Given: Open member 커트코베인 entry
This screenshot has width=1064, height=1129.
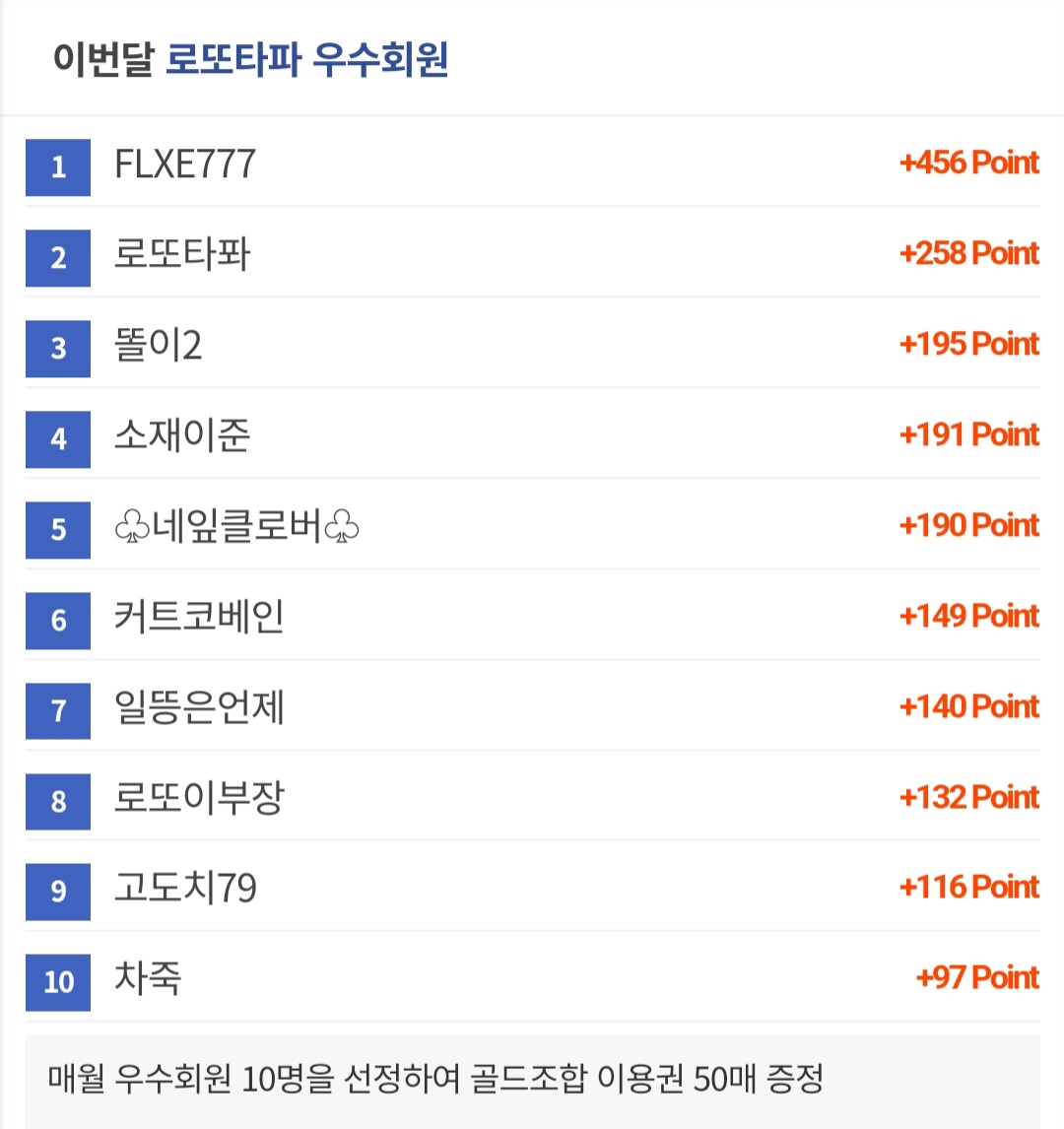Looking at the screenshot, I should (x=199, y=617).
